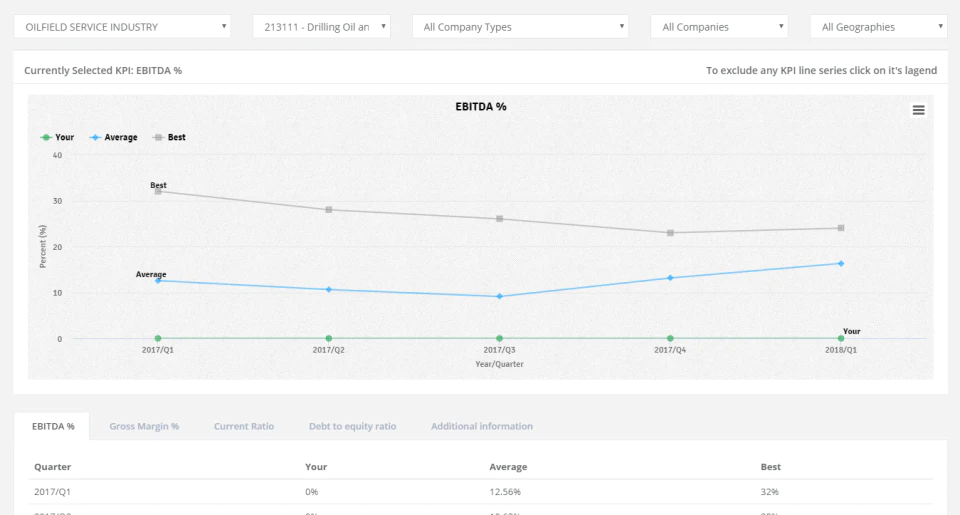The height and width of the screenshot is (515, 960).
Task: Click the Your data point at 2018/Q1
Action: (841, 339)
